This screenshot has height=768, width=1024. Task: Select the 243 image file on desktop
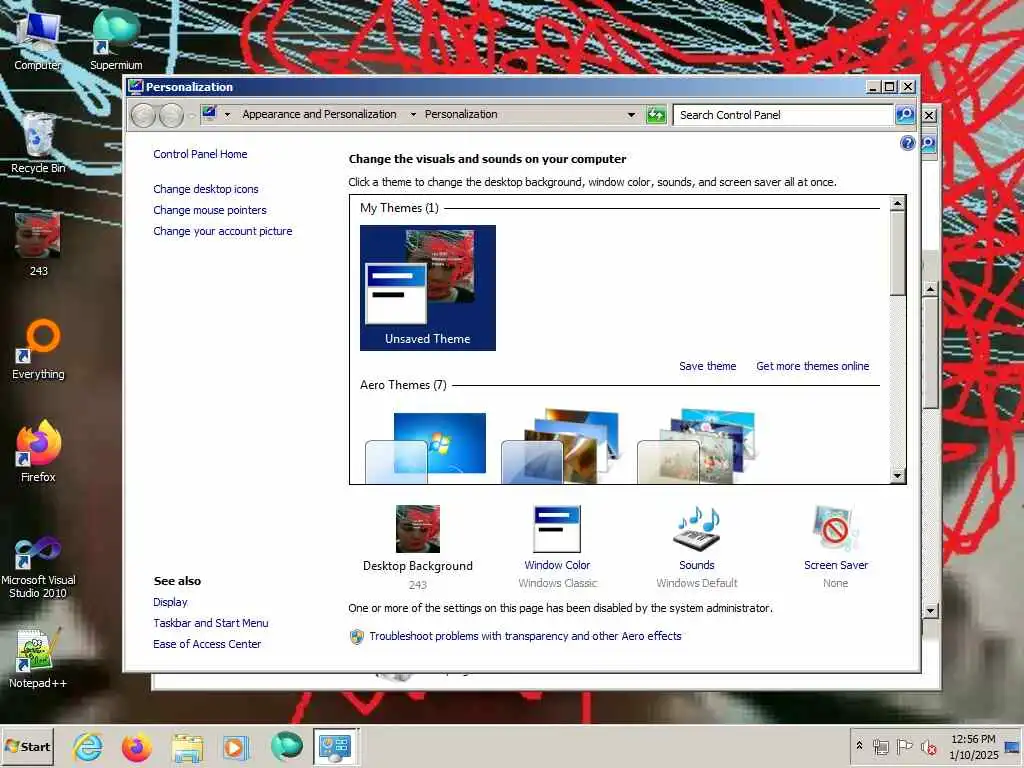click(38, 244)
